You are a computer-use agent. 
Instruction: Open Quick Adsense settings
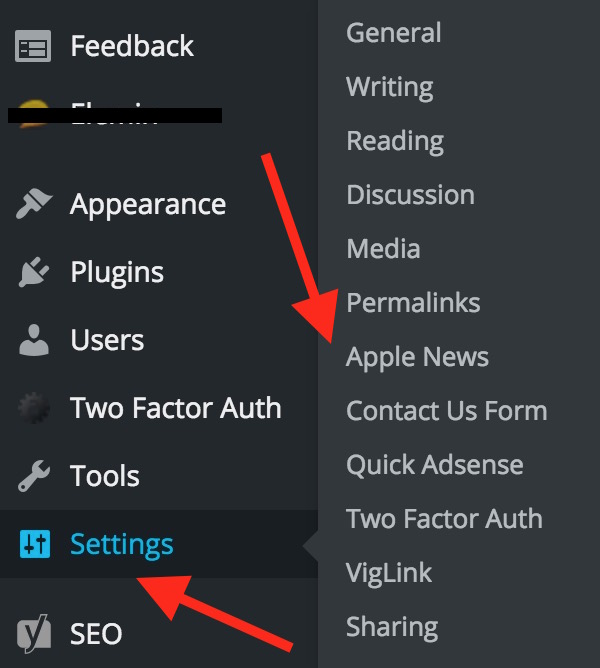(435, 465)
